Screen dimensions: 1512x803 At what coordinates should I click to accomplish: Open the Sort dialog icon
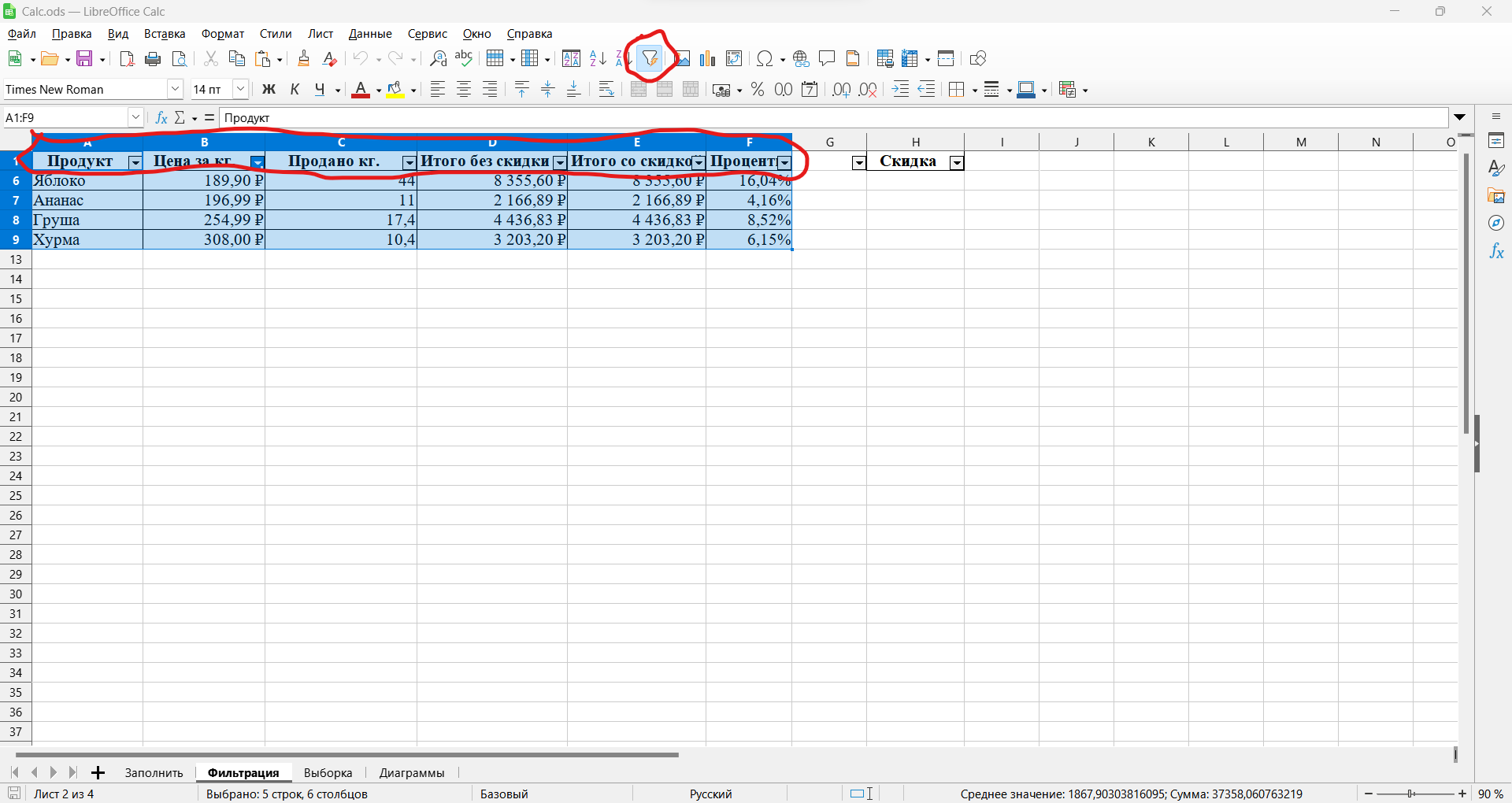(572, 58)
